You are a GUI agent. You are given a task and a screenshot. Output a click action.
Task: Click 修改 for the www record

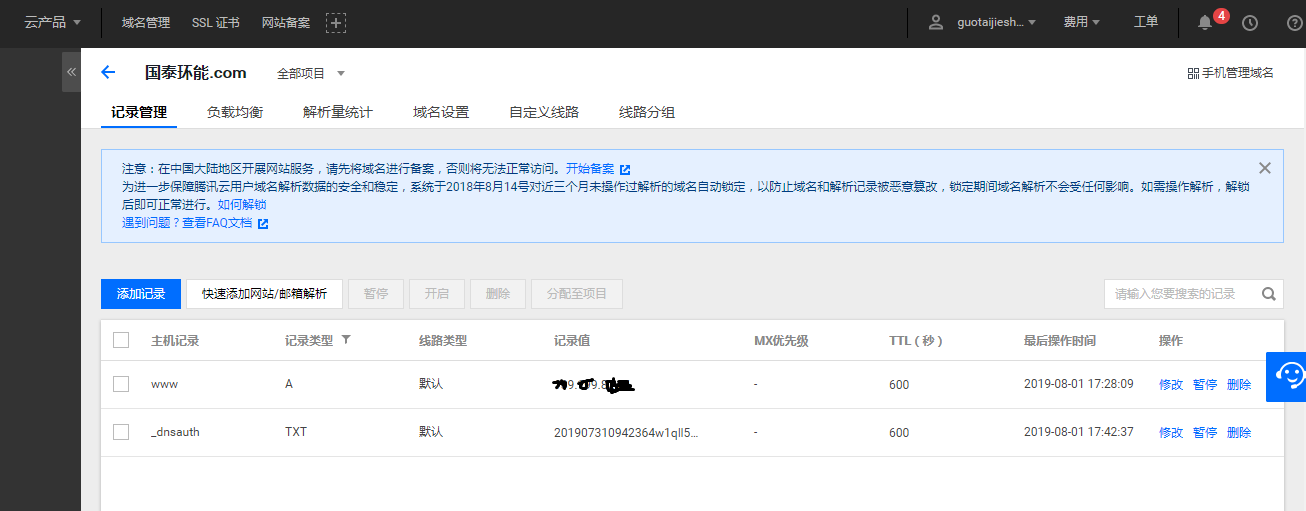click(x=1171, y=384)
